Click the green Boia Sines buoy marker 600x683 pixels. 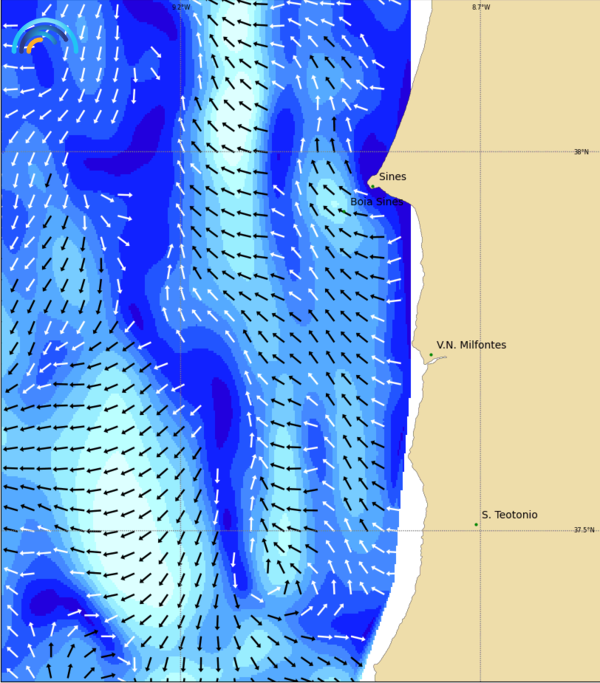343,210
